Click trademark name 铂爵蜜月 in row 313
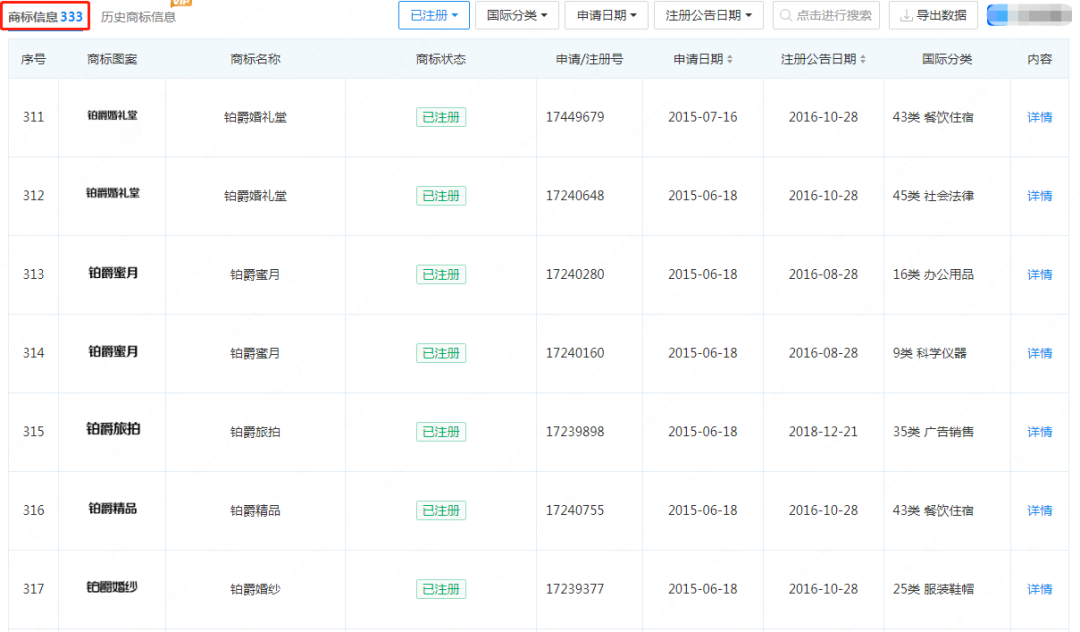The width and height of the screenshot is (1080, 632). (x=256, y=274)
